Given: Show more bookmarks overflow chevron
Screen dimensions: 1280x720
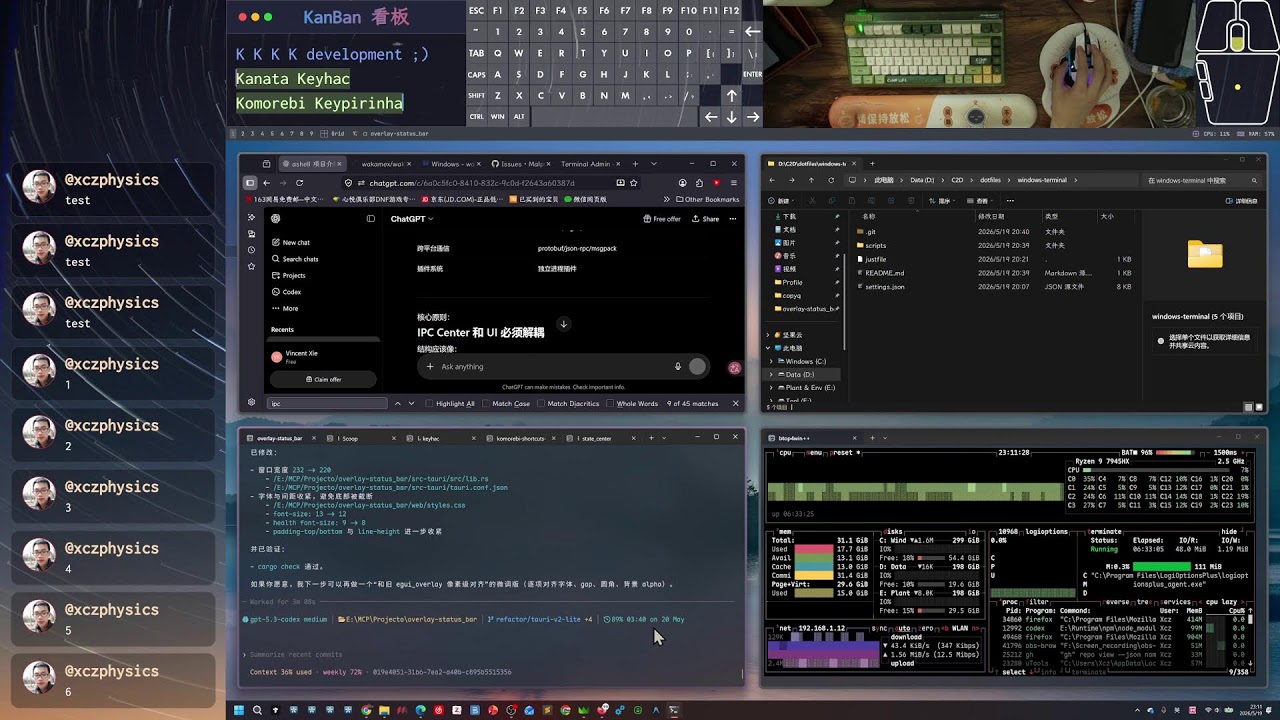Looking at the screenshot, I should 666,199.
